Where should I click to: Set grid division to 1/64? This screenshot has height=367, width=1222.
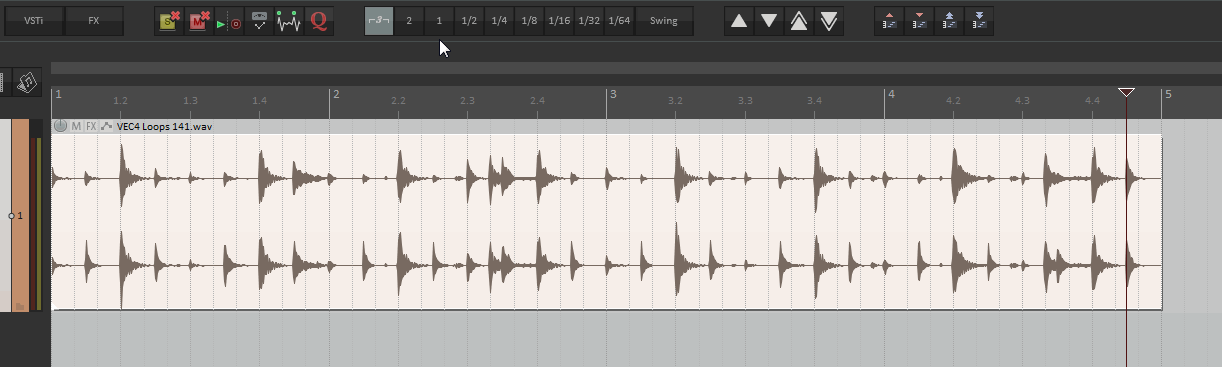(619, 21)
